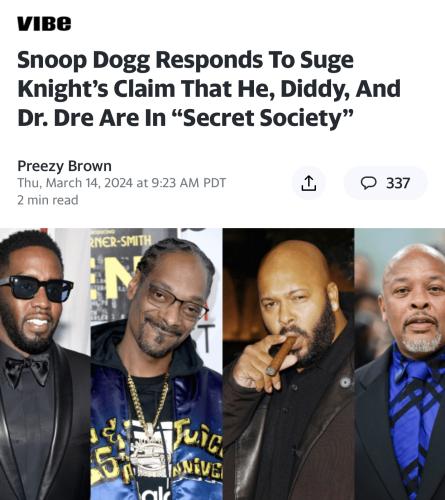Click the cigar in the photo
The height and width of the screenshot is (500, 445).
(x=281, y=356)
